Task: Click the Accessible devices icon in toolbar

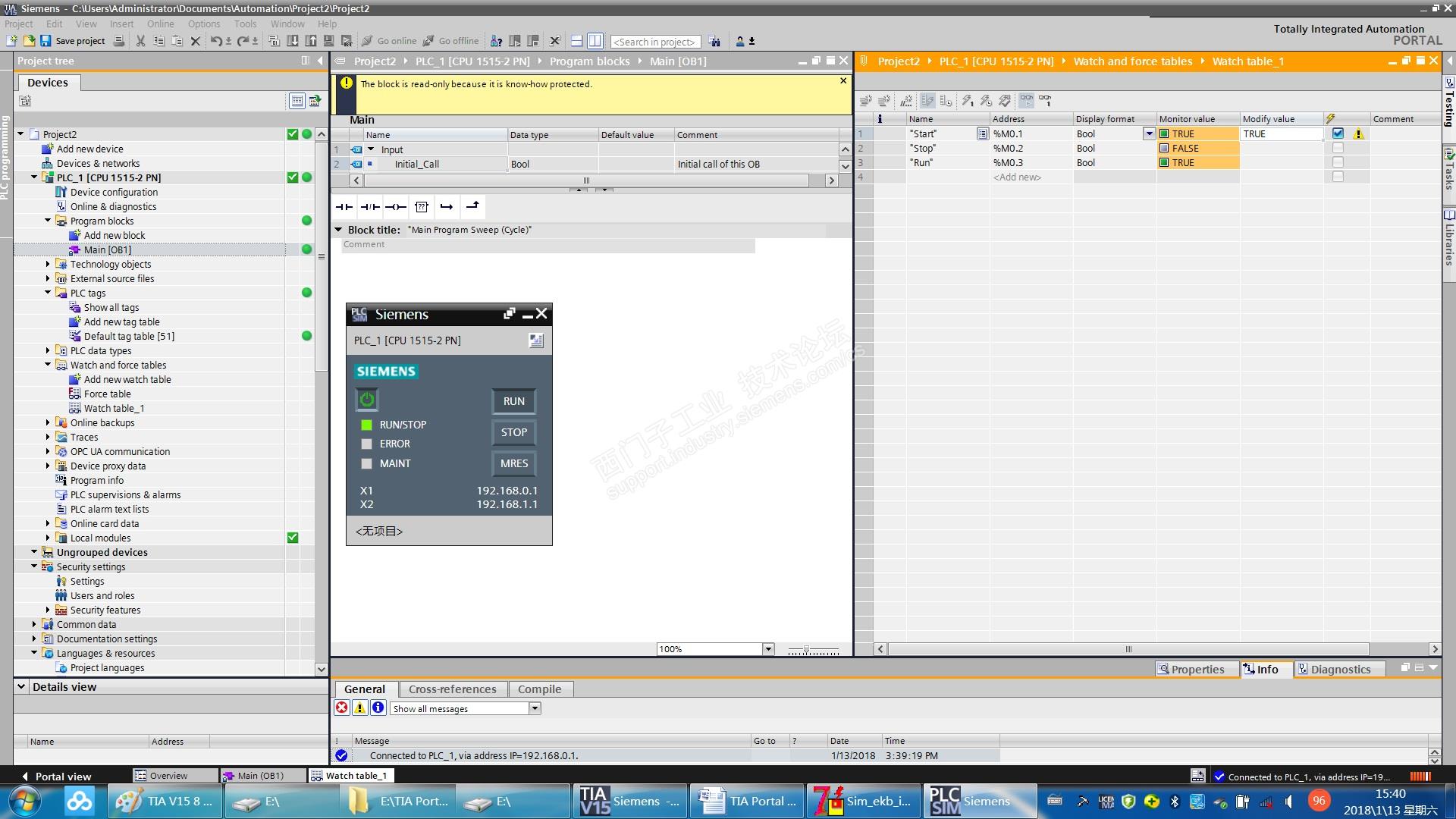Action: tap(496, 41)
